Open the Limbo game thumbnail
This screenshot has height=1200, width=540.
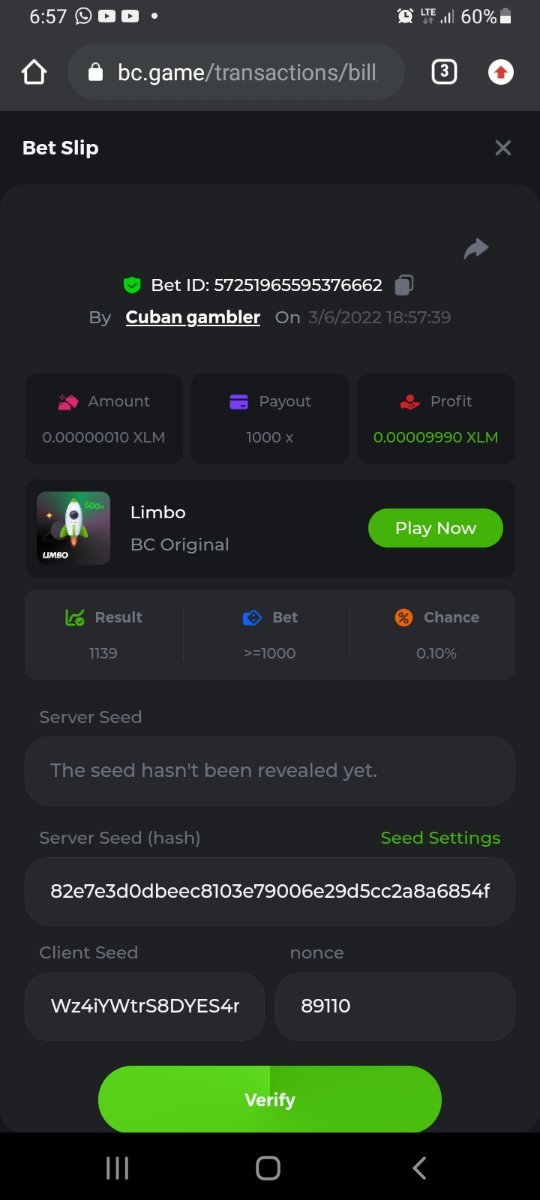73,528
